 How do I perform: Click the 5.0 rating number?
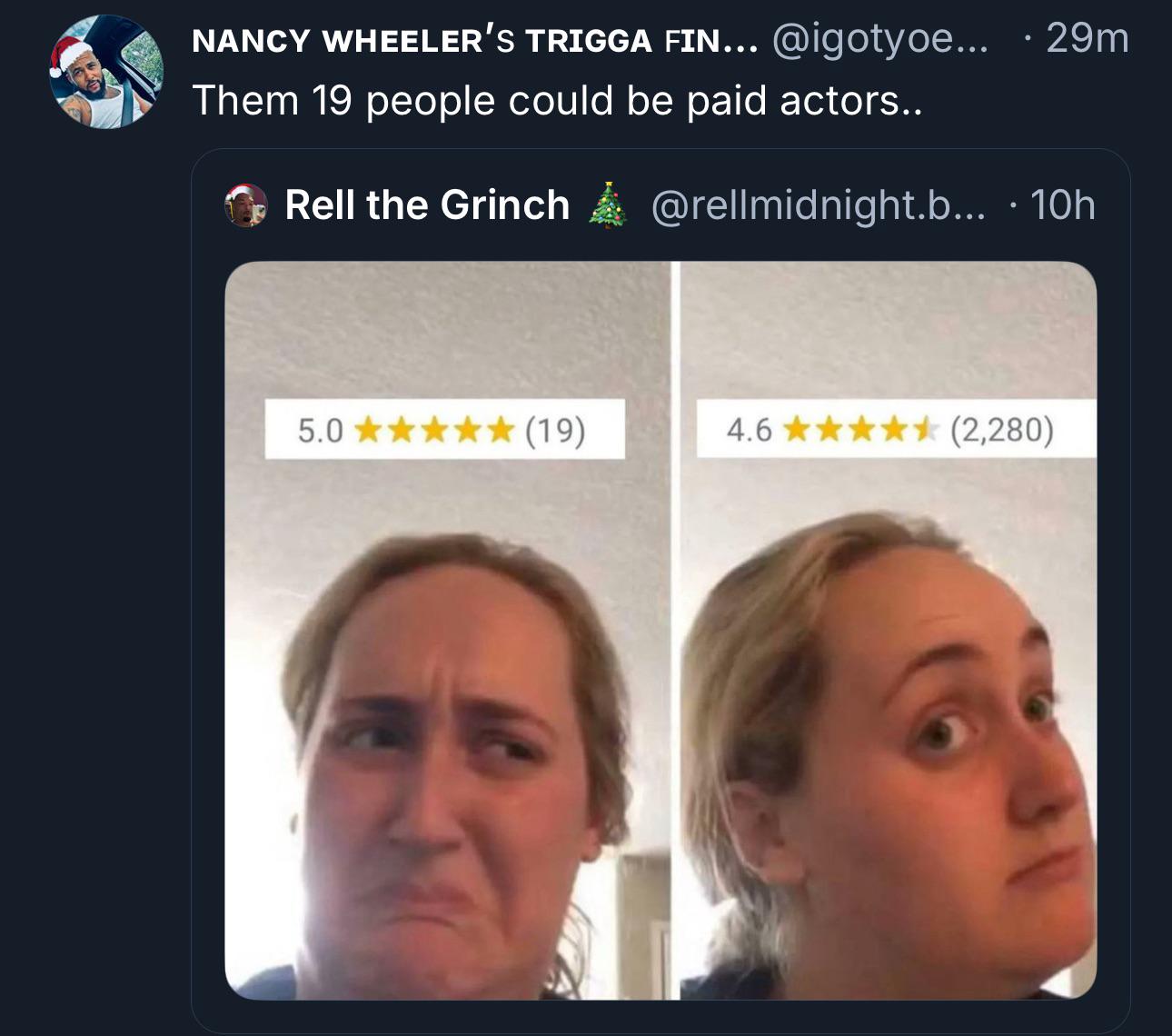point(320,430)
